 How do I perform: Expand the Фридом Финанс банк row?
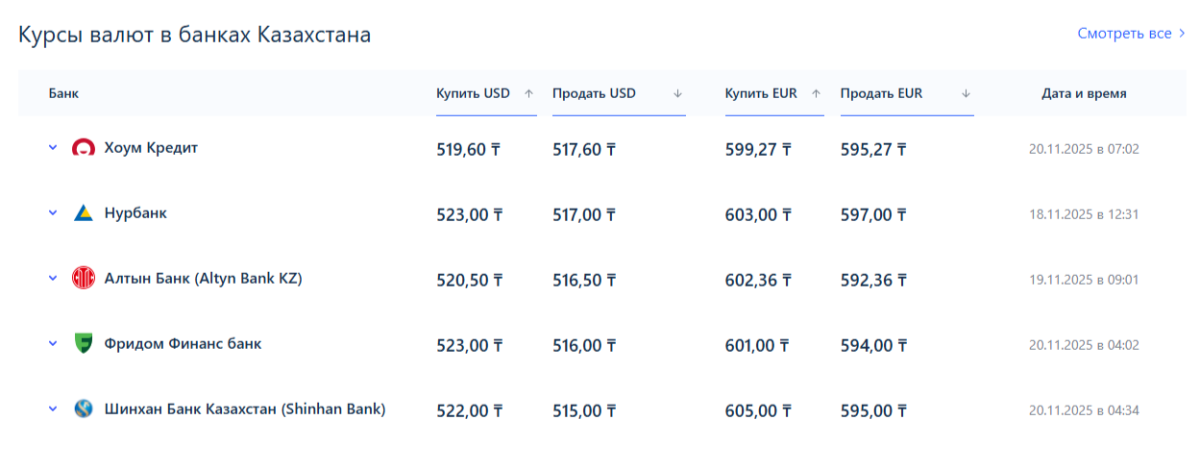click(53, 344)
